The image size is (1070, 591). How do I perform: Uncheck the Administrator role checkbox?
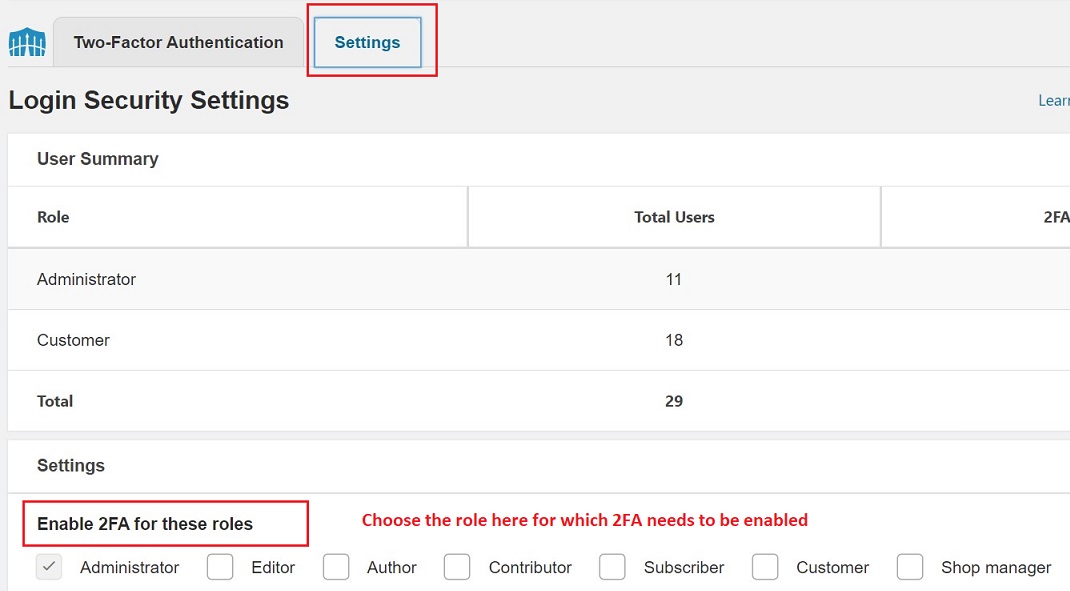(x=49, y=567)
